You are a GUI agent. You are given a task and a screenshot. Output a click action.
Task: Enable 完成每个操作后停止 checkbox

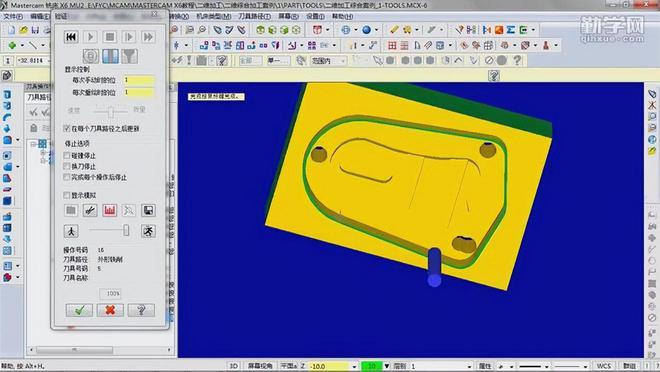[x=67, y=177]
